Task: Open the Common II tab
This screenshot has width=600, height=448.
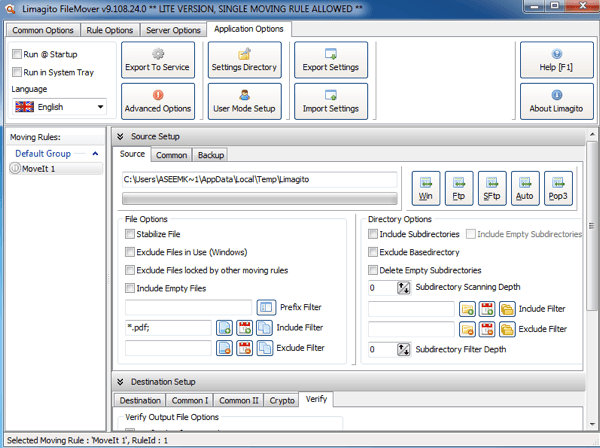Action: 239,400
